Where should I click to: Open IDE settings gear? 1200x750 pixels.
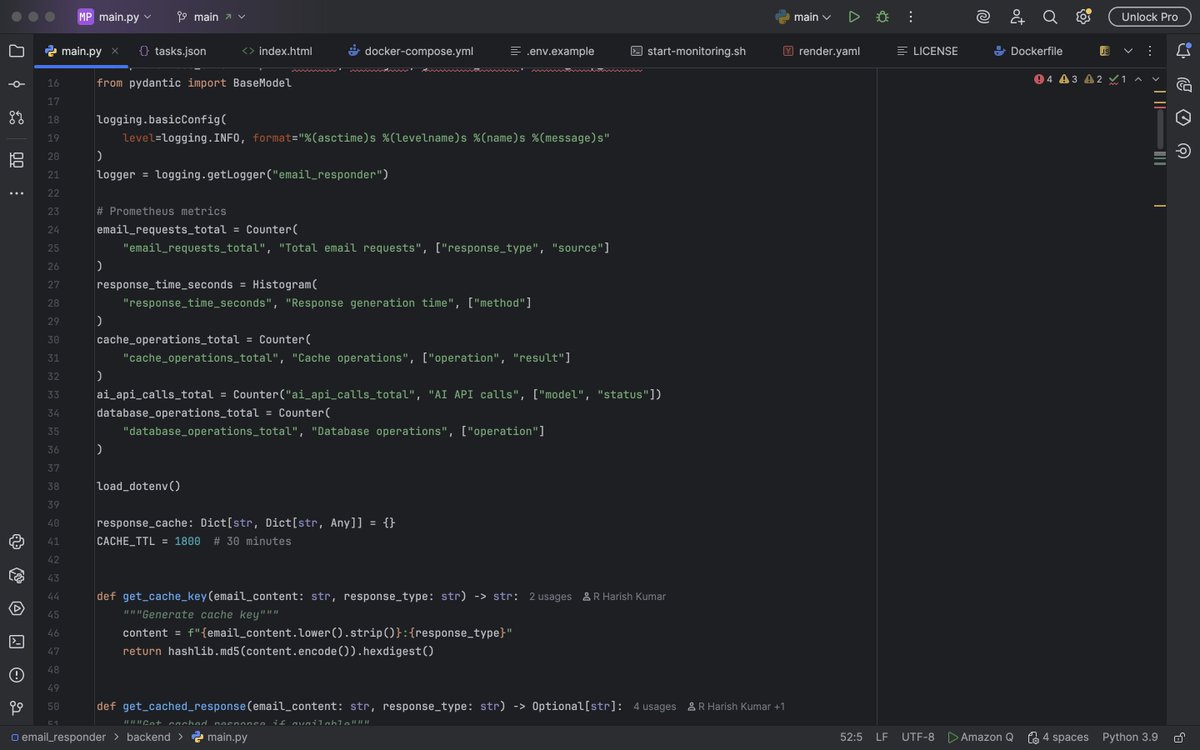(1083, 17)
